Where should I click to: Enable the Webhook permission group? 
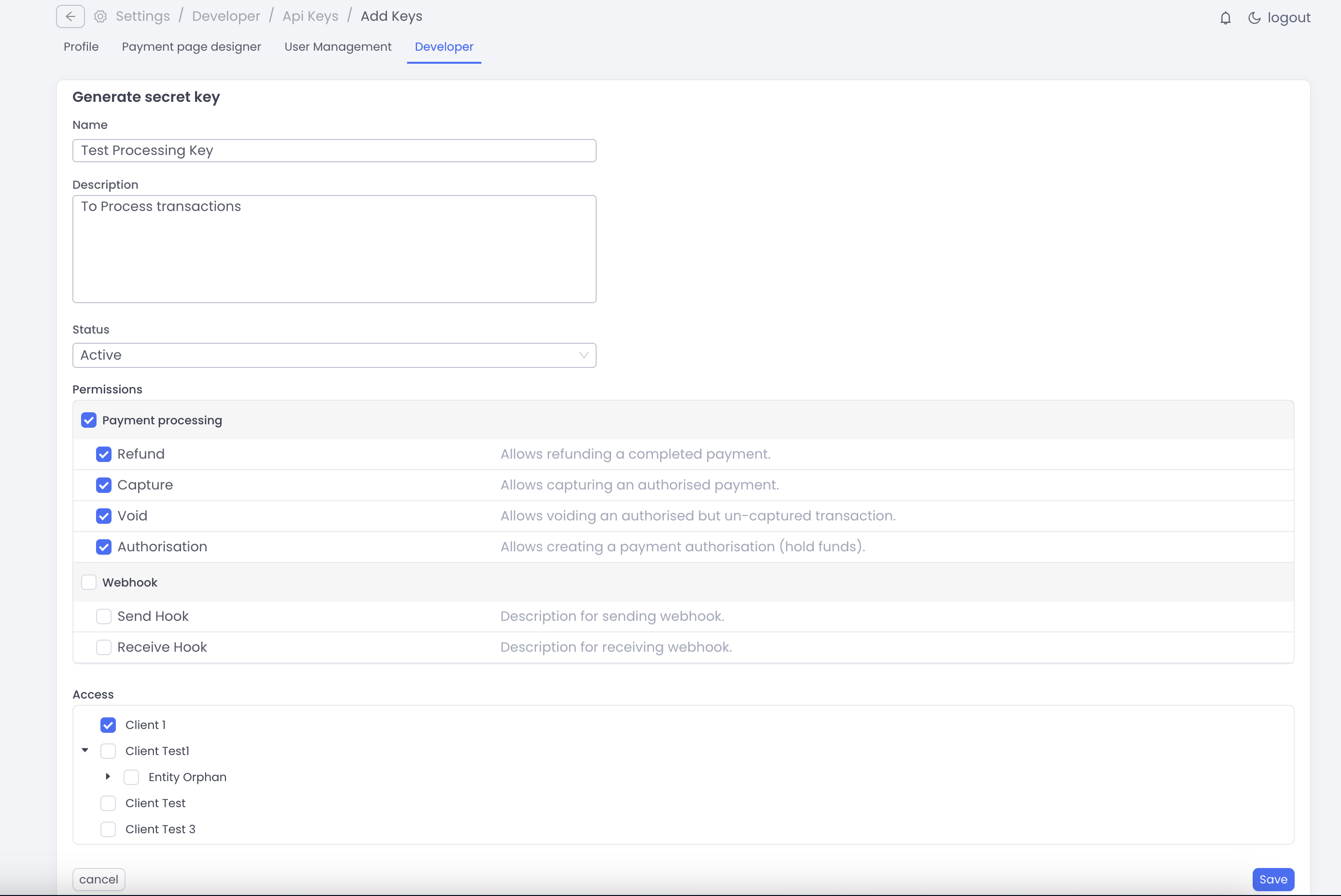[x=88, y=582]
